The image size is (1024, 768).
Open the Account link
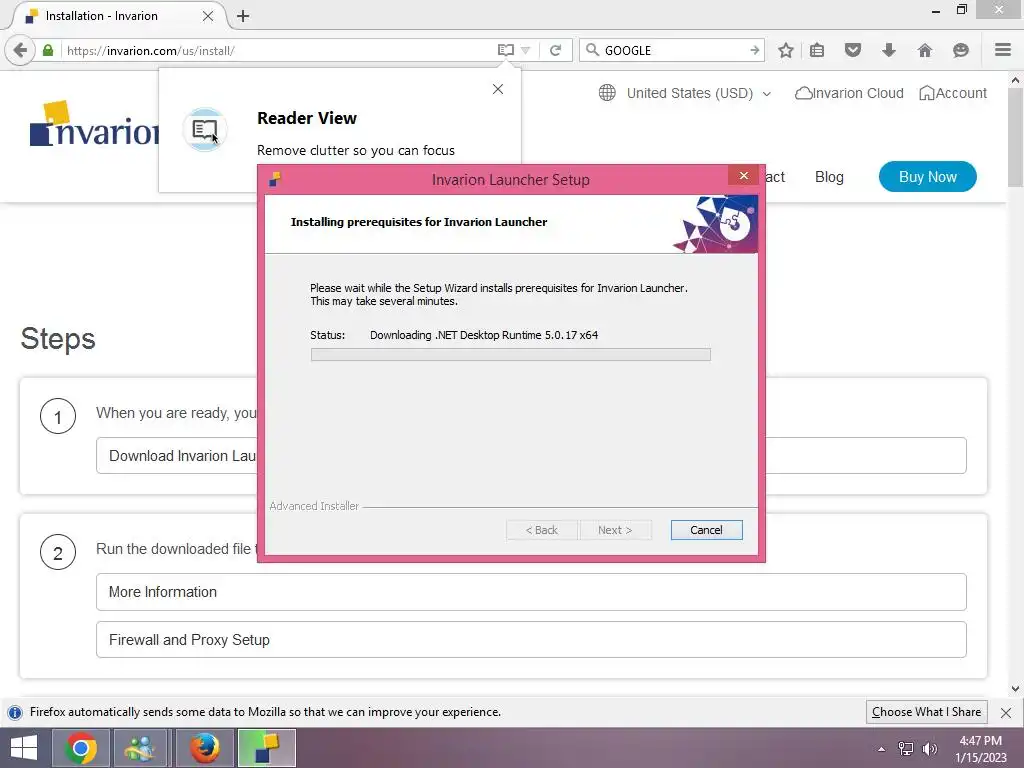click(953, 93)
